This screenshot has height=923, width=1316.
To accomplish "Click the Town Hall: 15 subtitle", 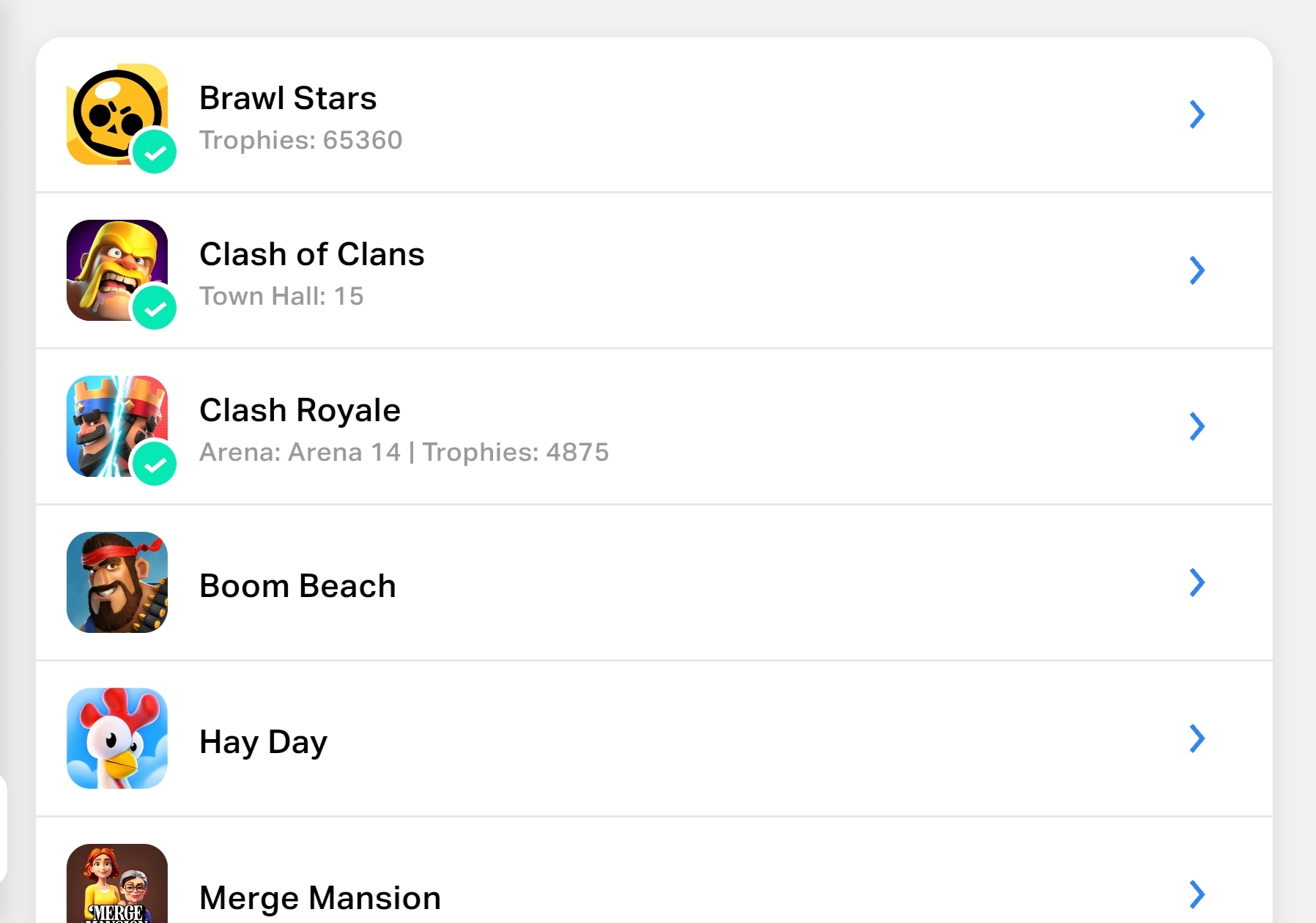I will 281,296.
